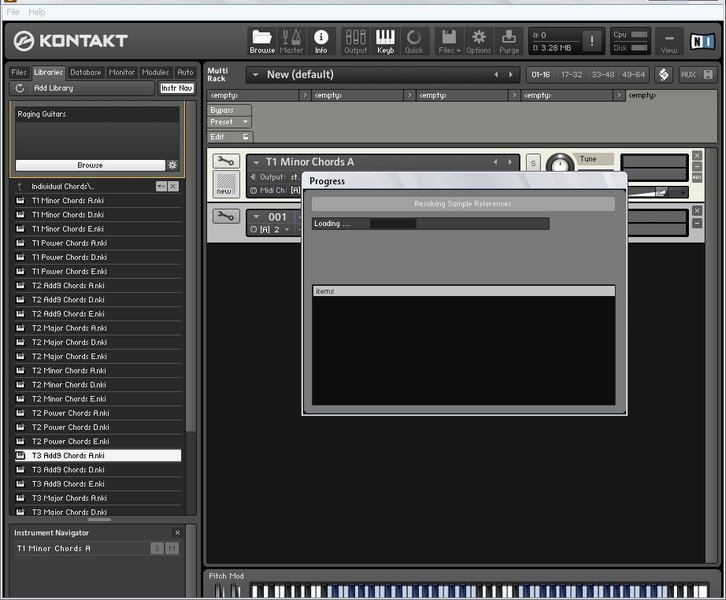This screenshot has width=726, height=600.
Task: Toggle the AUX sends view
Action: point(688,74)
